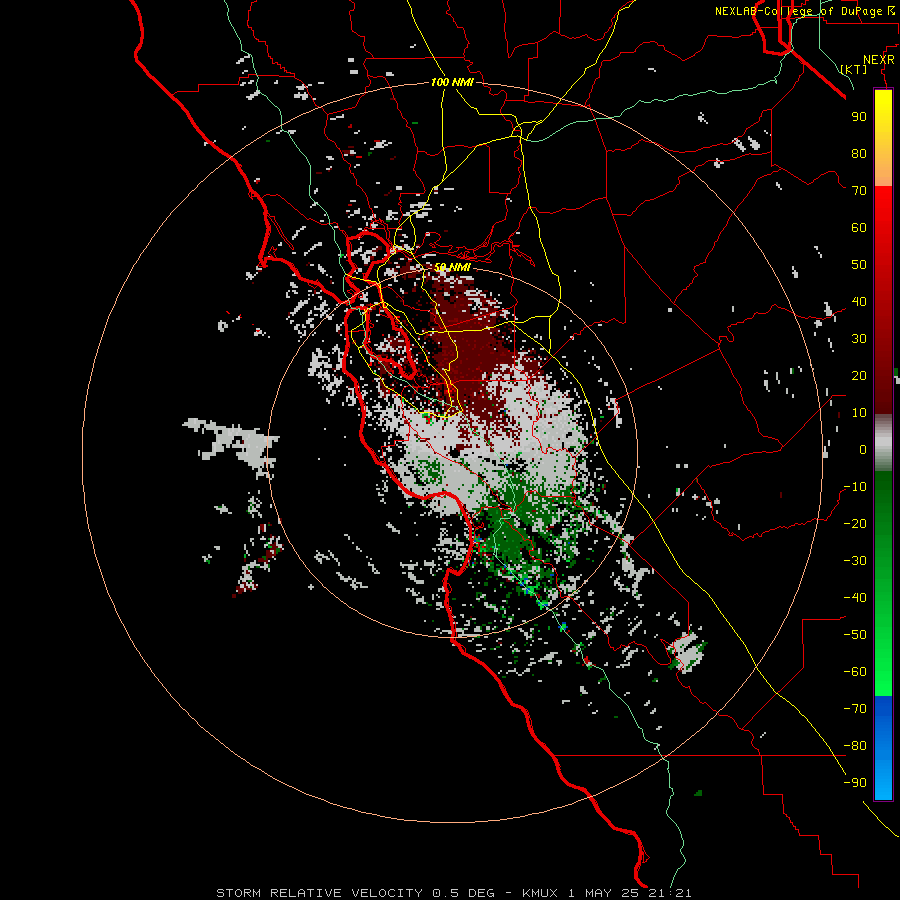Select the gray zero-velocity segment of the scale
This screenshot has width=900, height=900.
(883, 443)
